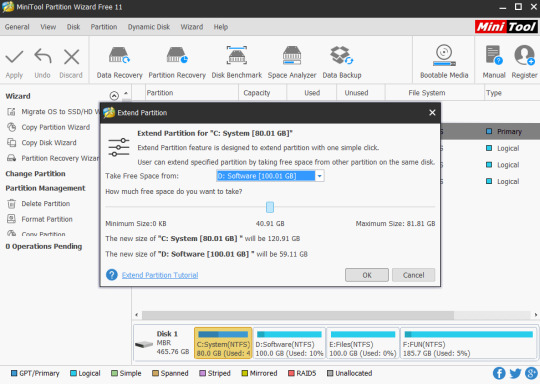Select the E:Files partition block
Viewport: 540px width, 384px height.
point(363,343)
